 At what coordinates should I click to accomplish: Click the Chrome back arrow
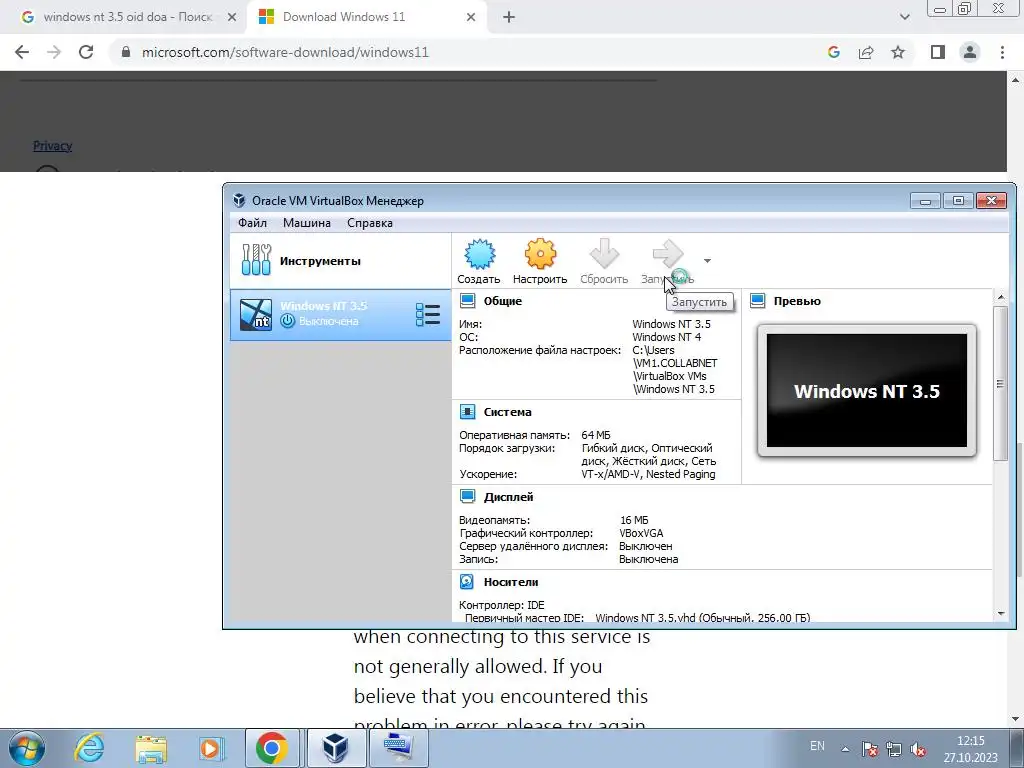[22, 52]
